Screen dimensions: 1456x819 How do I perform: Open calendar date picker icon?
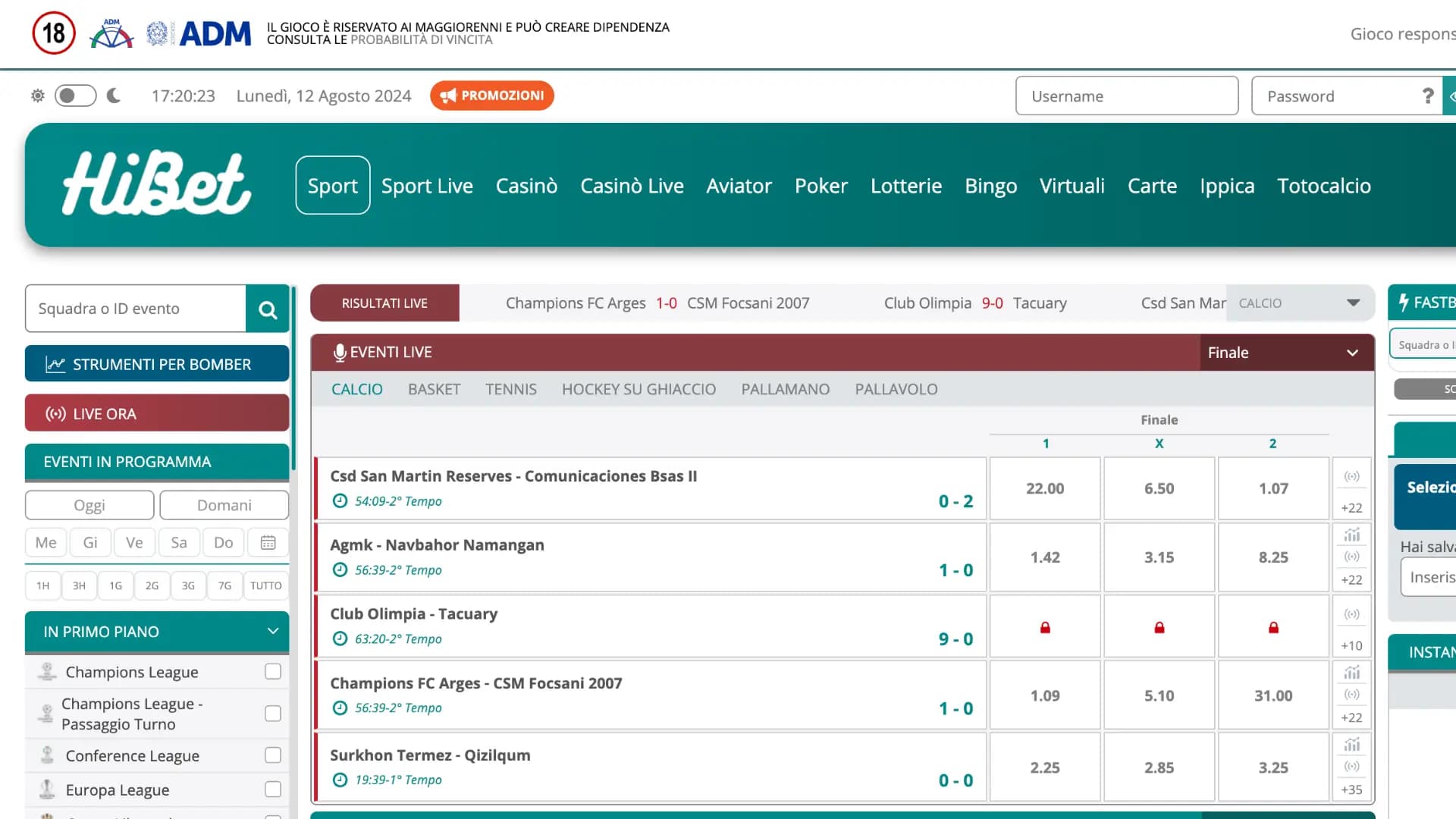tap(268, 542)
